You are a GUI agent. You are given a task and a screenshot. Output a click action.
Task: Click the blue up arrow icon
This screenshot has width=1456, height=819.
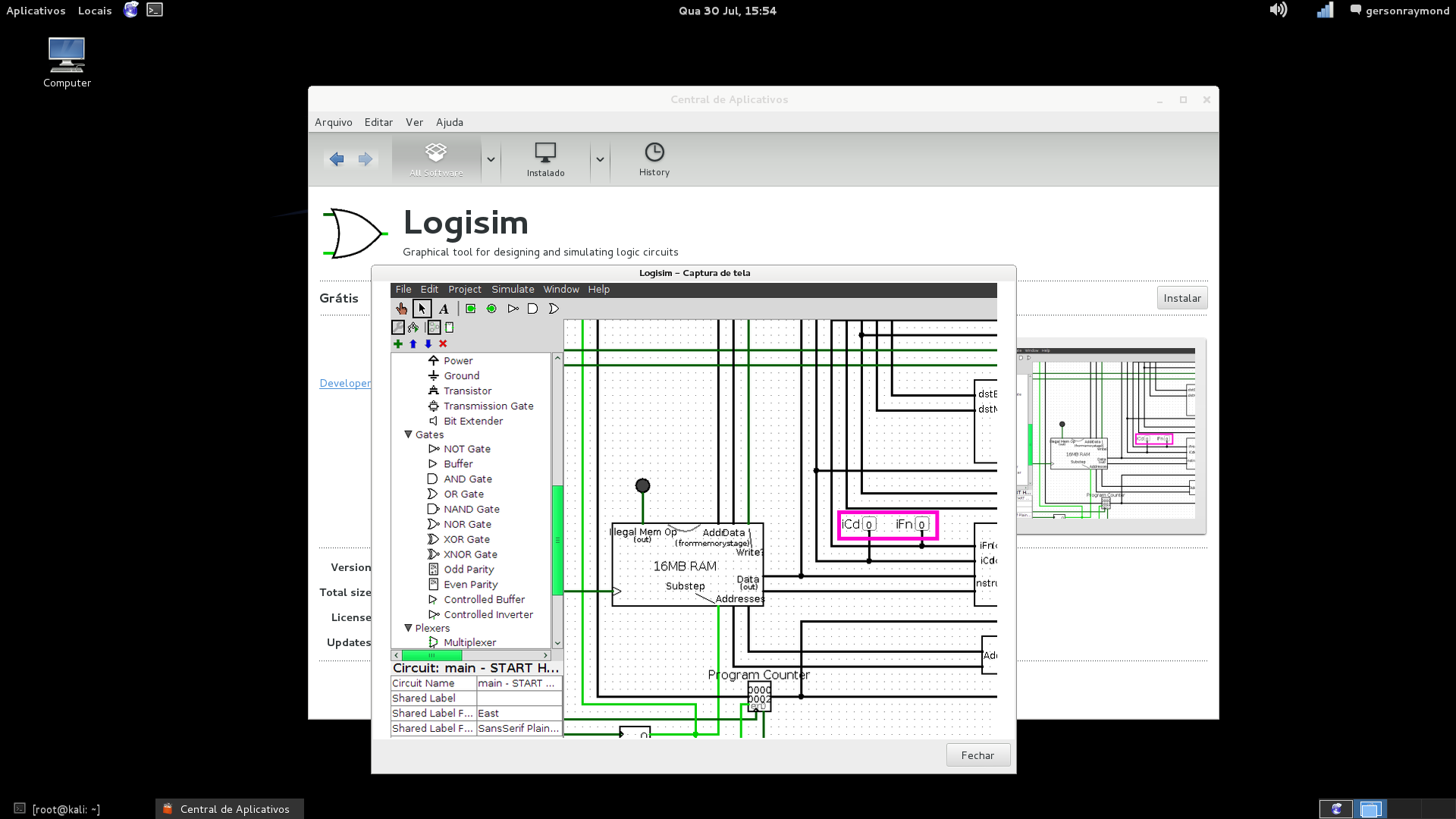[413, 344]
